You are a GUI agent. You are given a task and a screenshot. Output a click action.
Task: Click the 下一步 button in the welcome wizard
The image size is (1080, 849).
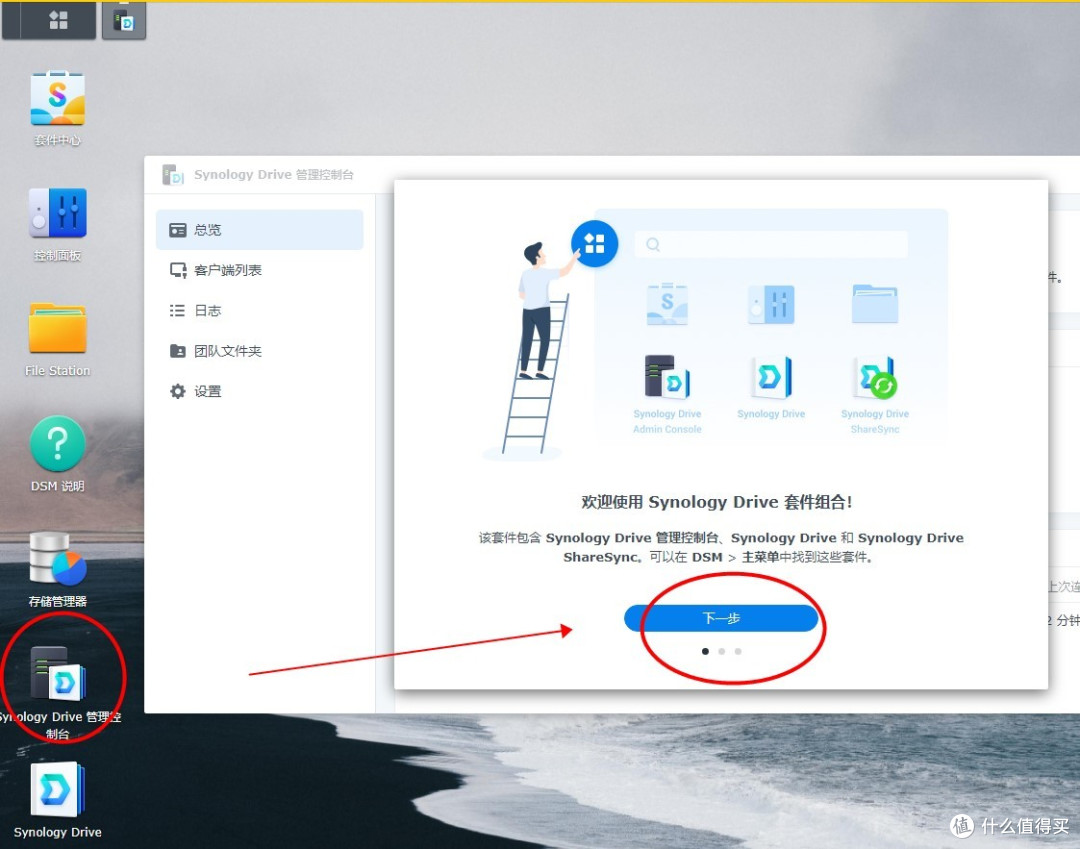coord(721,618)
